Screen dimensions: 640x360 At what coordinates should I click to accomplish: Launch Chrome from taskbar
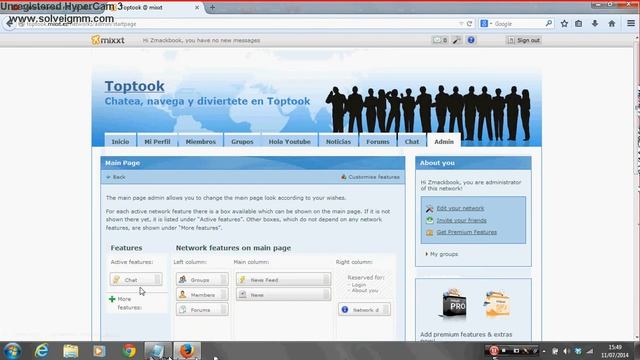click(129, 351)
